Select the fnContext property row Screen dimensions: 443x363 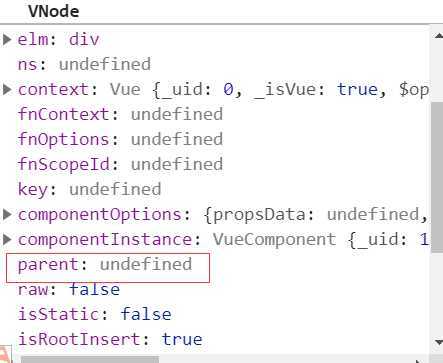point(120,114)
